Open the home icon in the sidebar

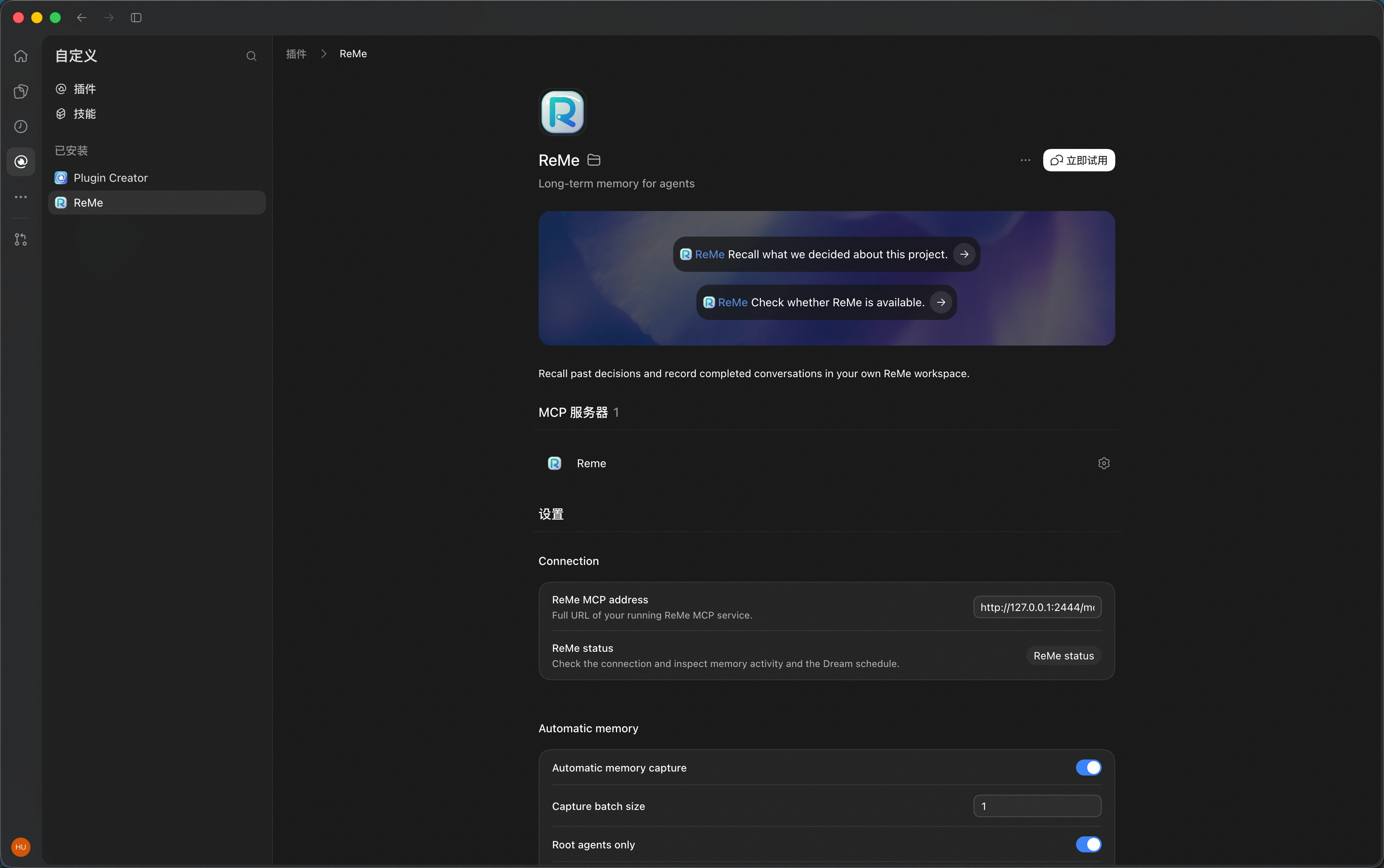click(x=21, y=56)
